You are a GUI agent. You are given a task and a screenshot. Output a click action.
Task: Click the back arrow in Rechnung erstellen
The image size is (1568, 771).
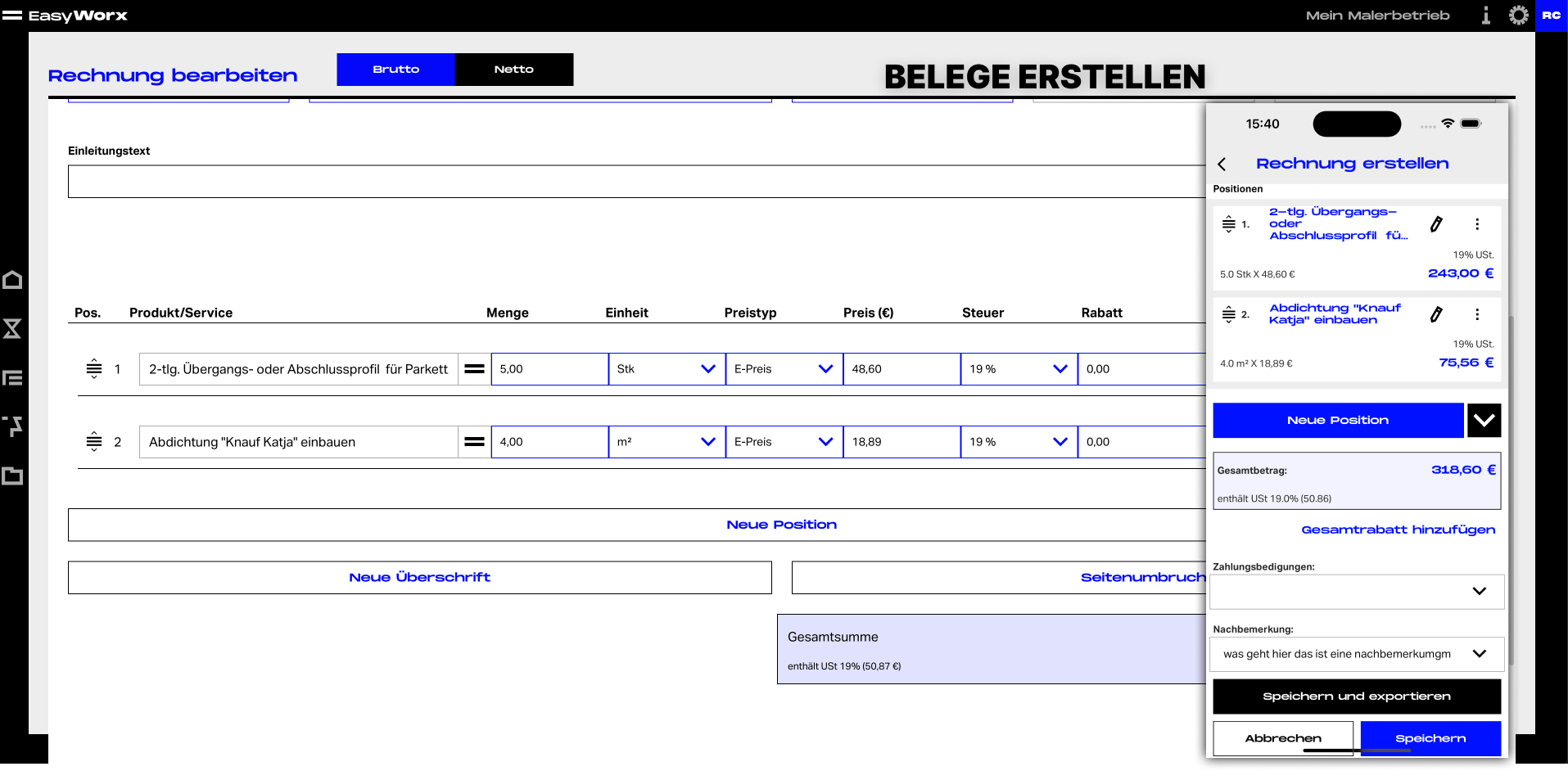(1222, 165)
